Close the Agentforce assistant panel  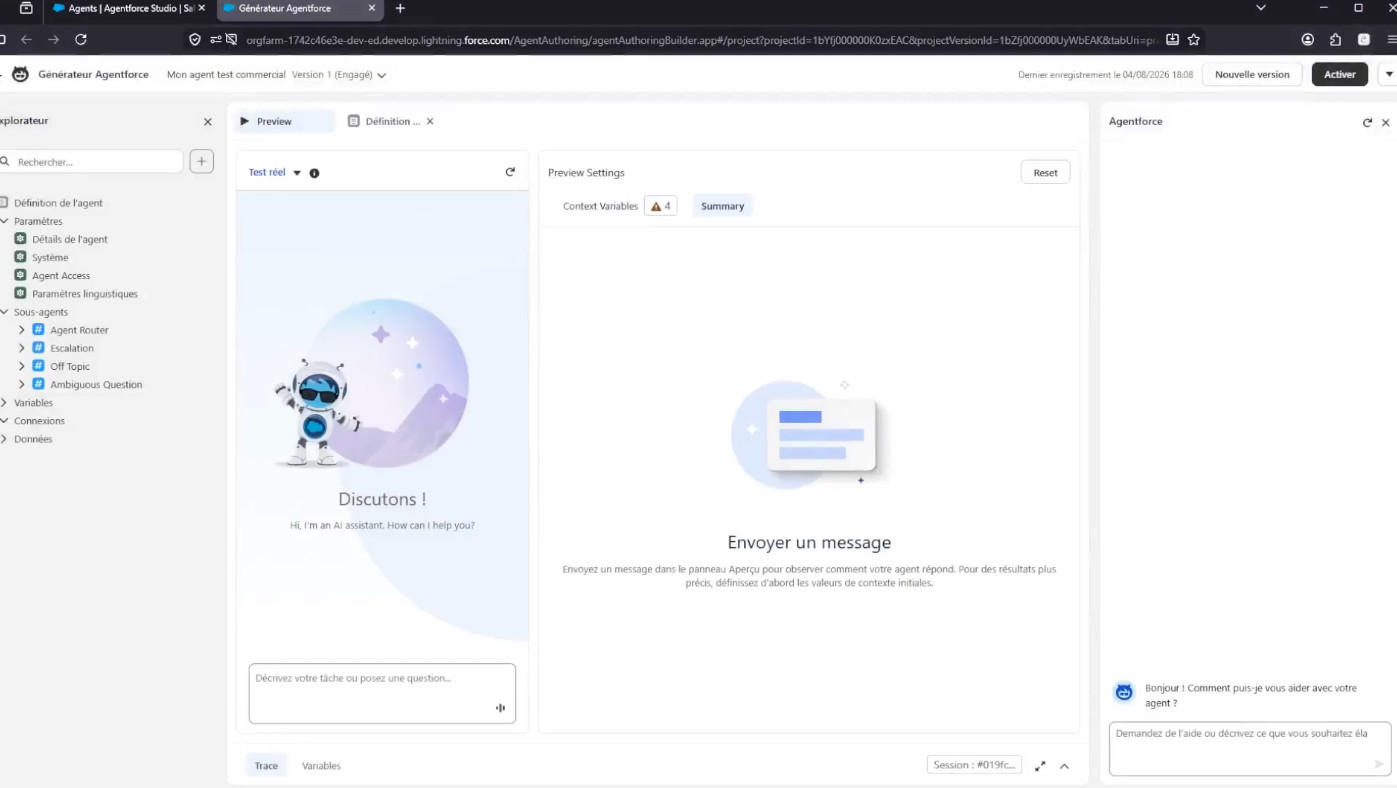[x=1386, y=122]
